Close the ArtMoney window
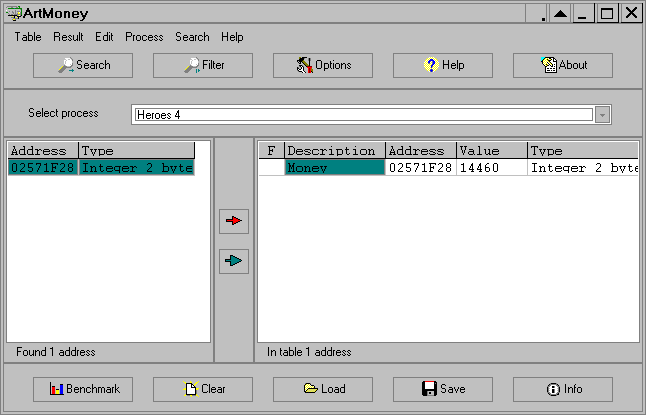The width and height of the screenshot is (646, 415). pyautogui.click(x=631, y=13)
